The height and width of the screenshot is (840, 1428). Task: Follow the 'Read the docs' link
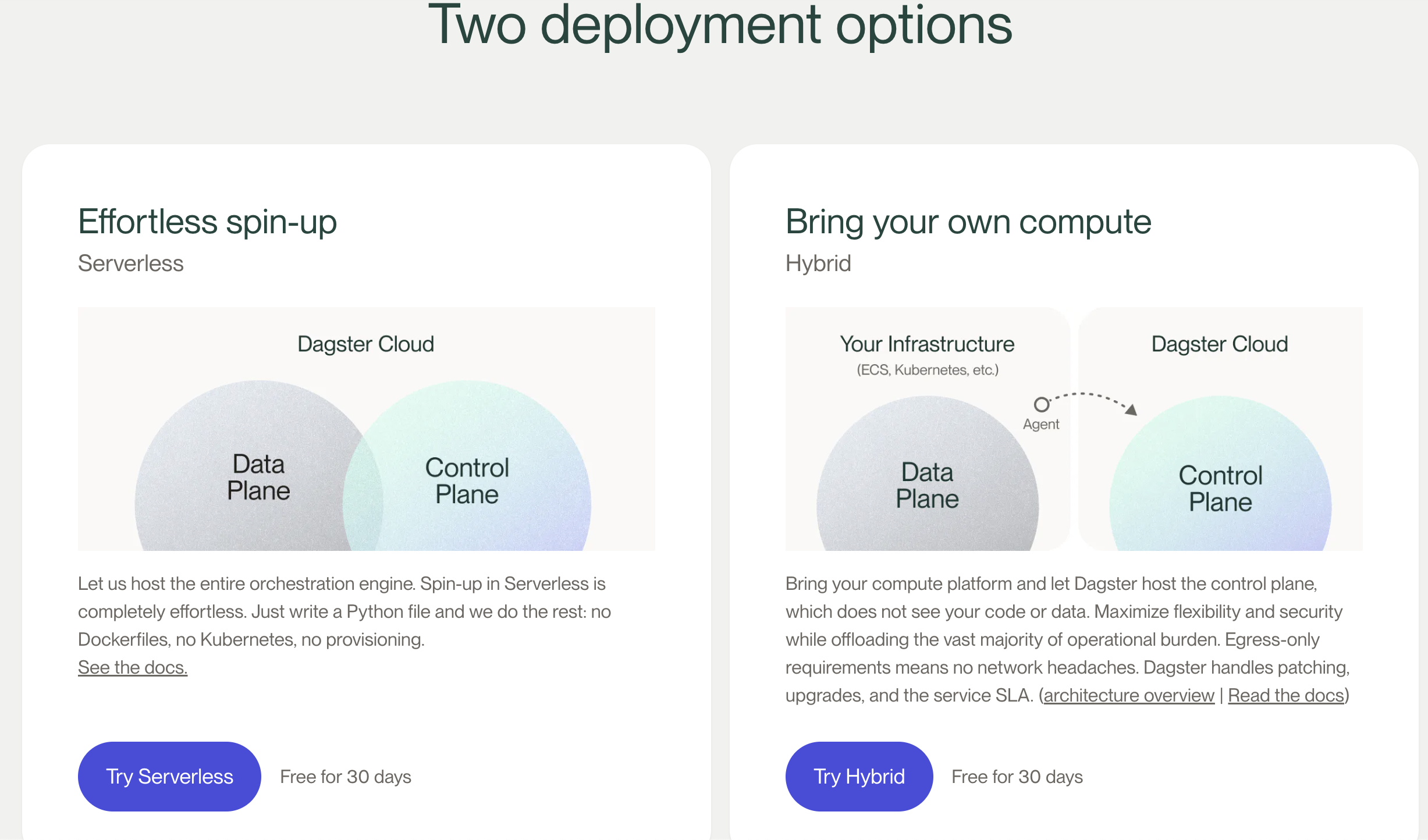[1286, 695]
